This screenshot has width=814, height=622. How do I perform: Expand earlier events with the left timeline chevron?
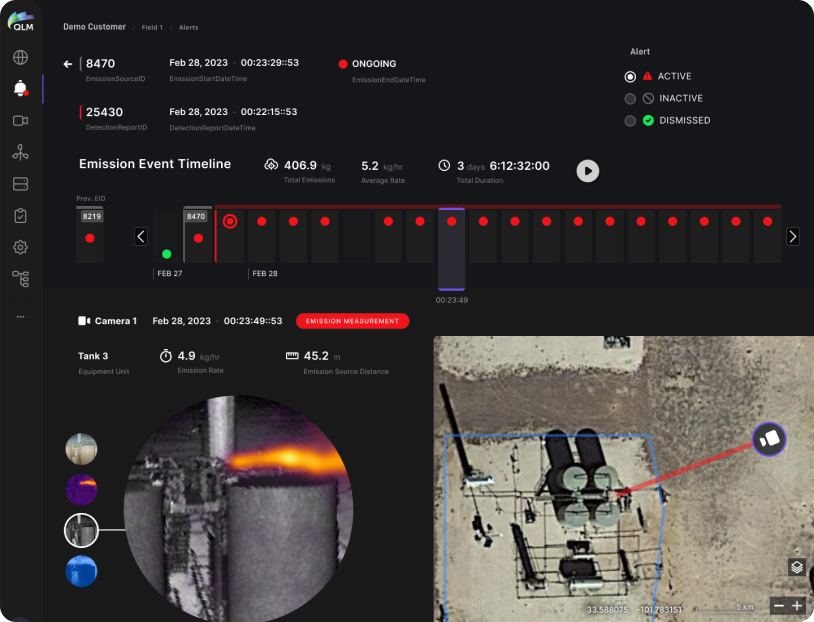(x=141, y=236)
